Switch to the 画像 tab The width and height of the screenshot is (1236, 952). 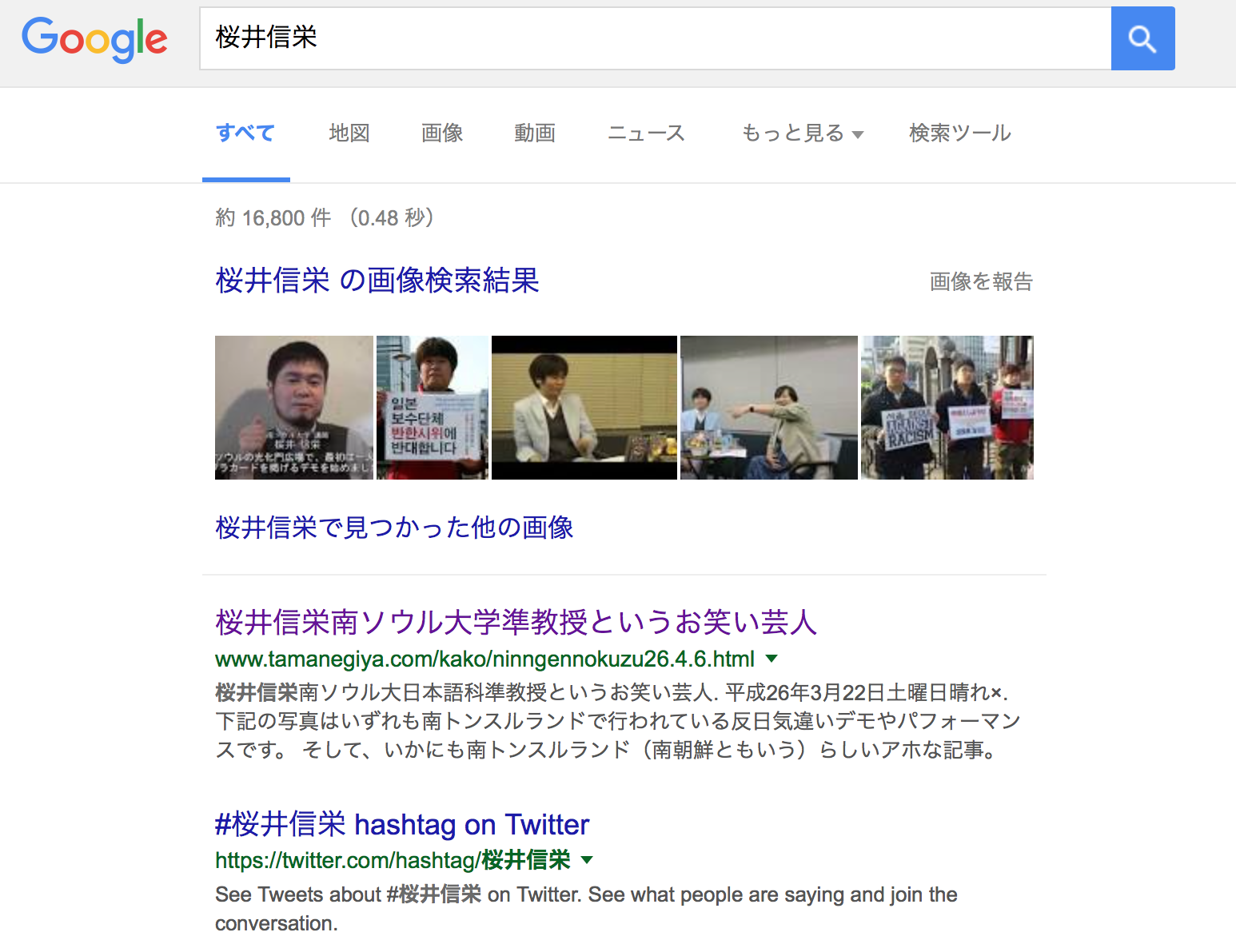442,133
